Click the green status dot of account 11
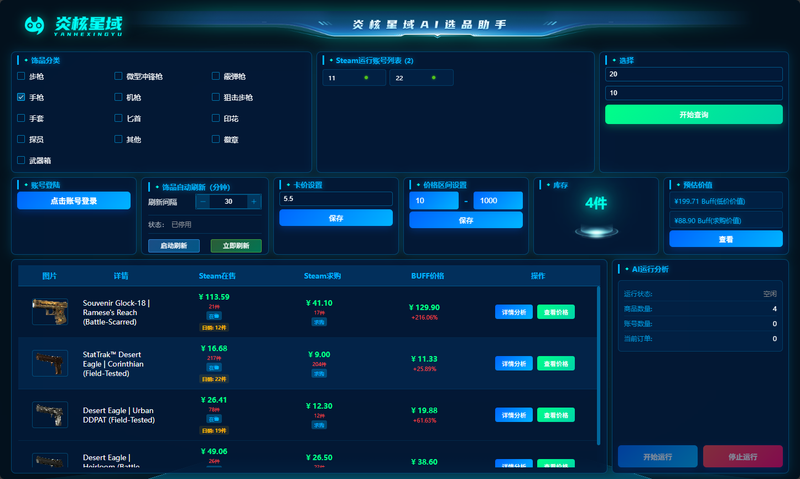Image resolution: width=800 pixels, height=479 pixels. (x=366, y=78)
